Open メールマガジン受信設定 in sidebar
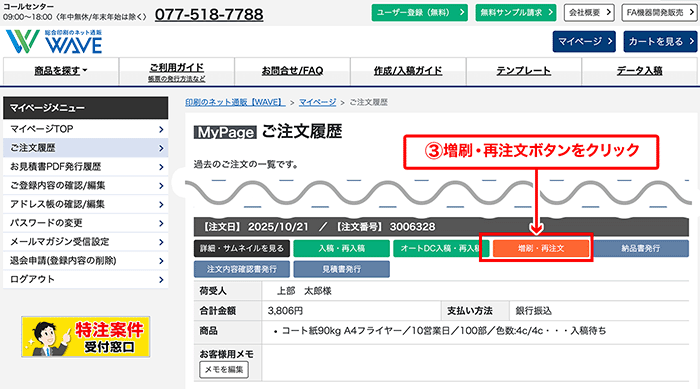Viewport: 700px width, 389px height. [x=86, y=242]
